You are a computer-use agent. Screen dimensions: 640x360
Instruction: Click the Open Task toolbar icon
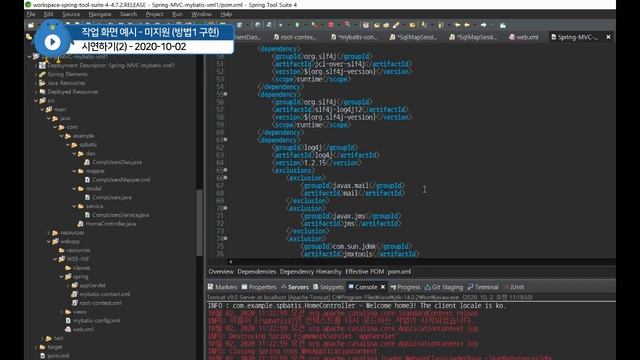click(386, 25)
